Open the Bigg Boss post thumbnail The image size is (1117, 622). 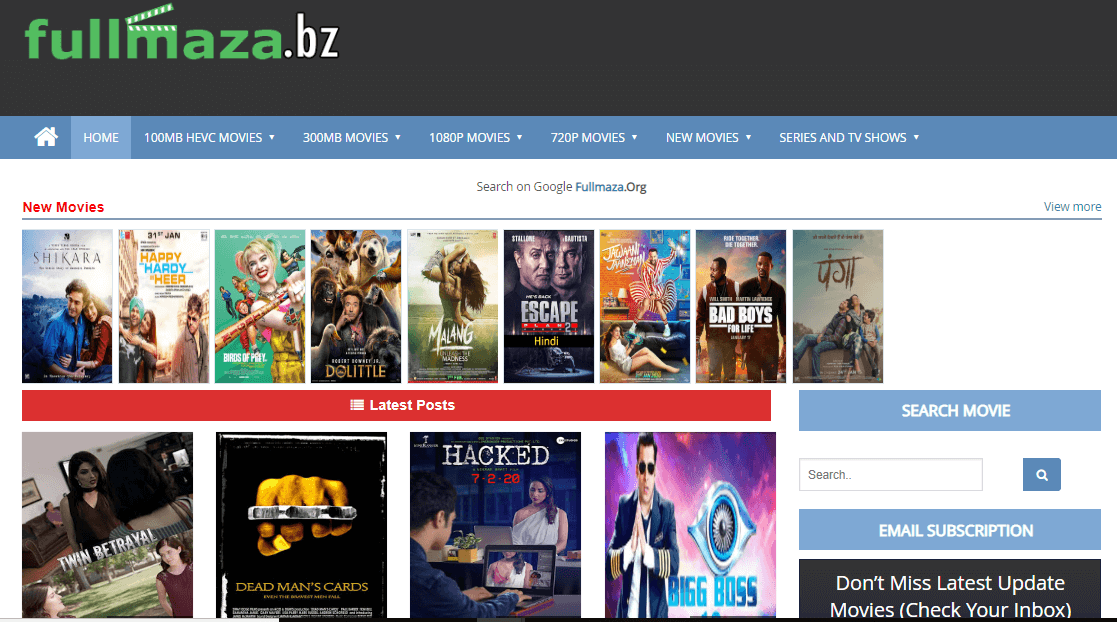pyautogui.click(x=690, y=525)
